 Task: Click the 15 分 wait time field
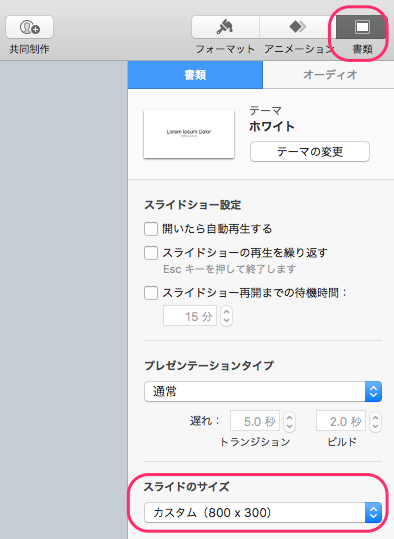(x=190, y=316)
